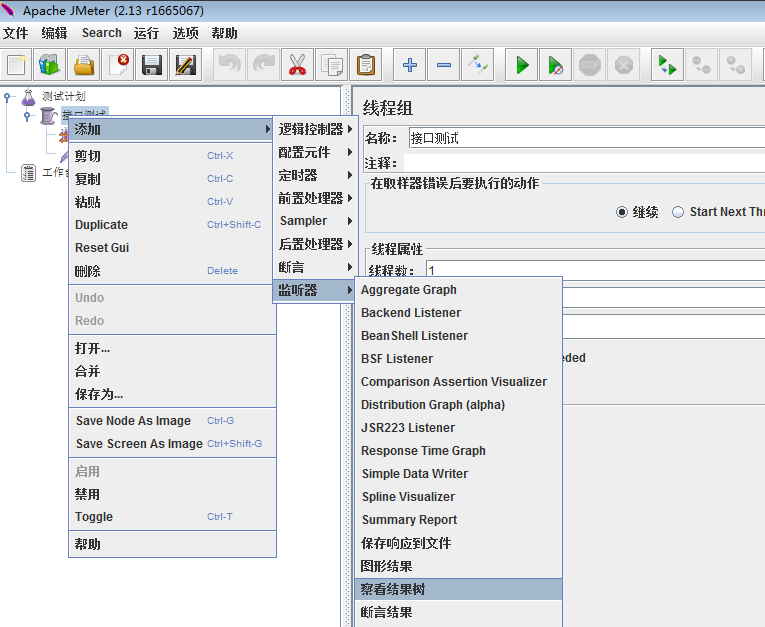Click the 名称 input field
The height and width of the screenshot is (627, 765).
(586, 138)
